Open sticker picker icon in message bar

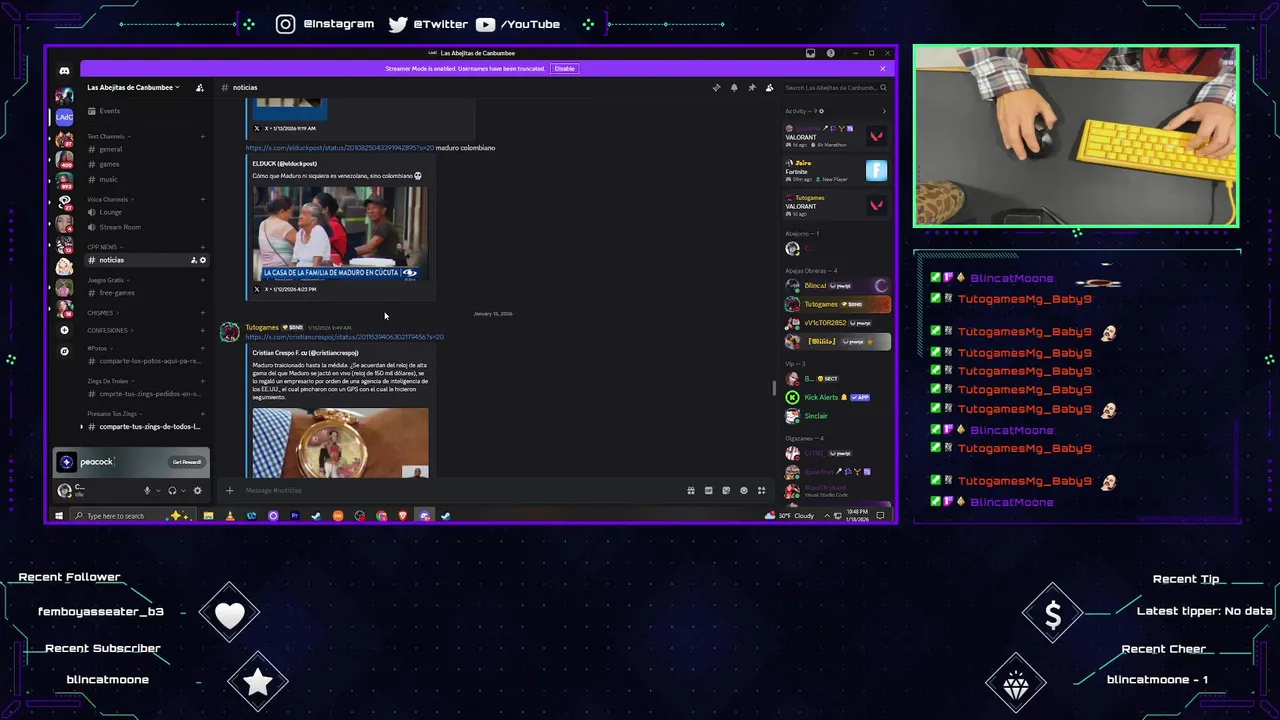coord(725,490)
